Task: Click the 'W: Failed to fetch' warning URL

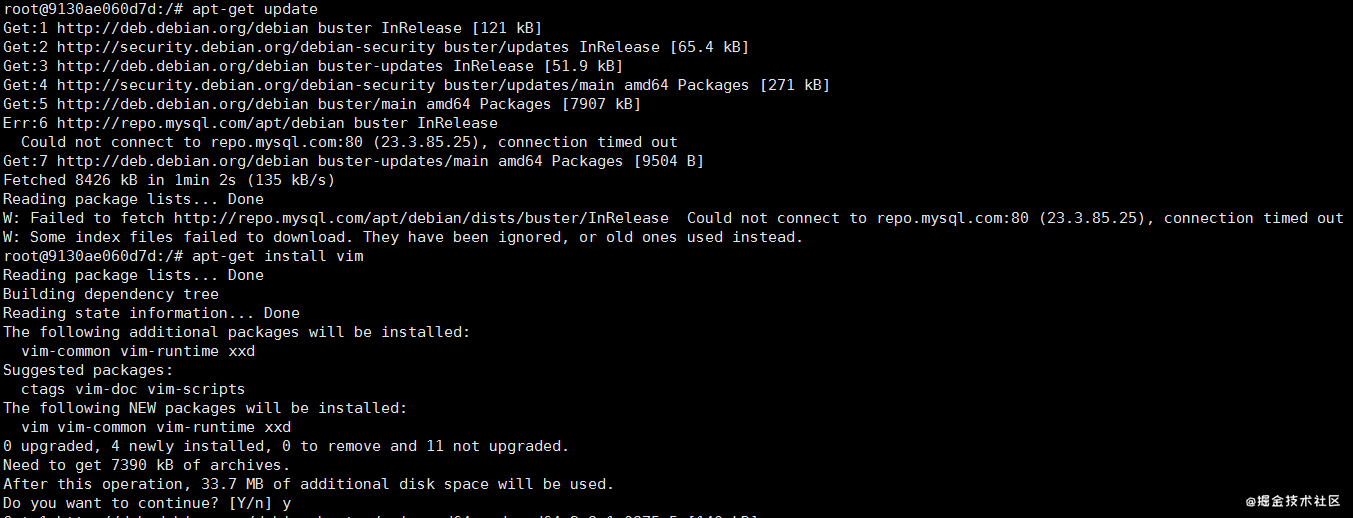Action: [421, 218]
